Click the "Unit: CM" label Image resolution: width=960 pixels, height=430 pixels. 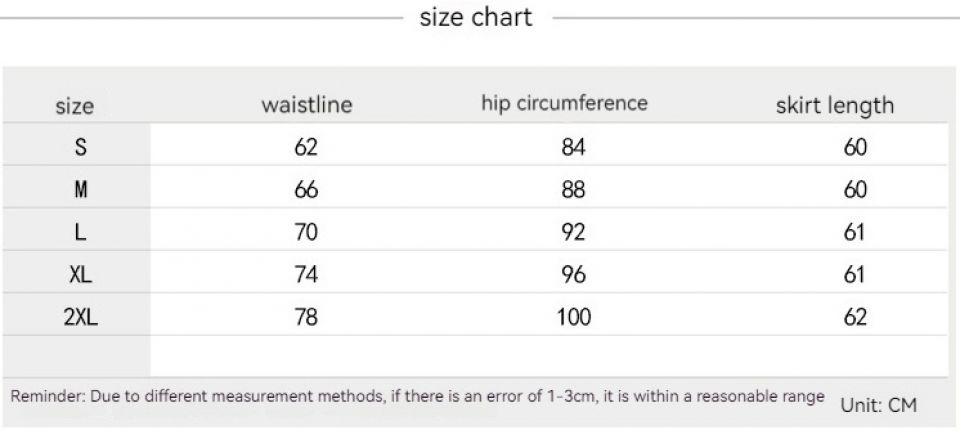click(878, 405)
